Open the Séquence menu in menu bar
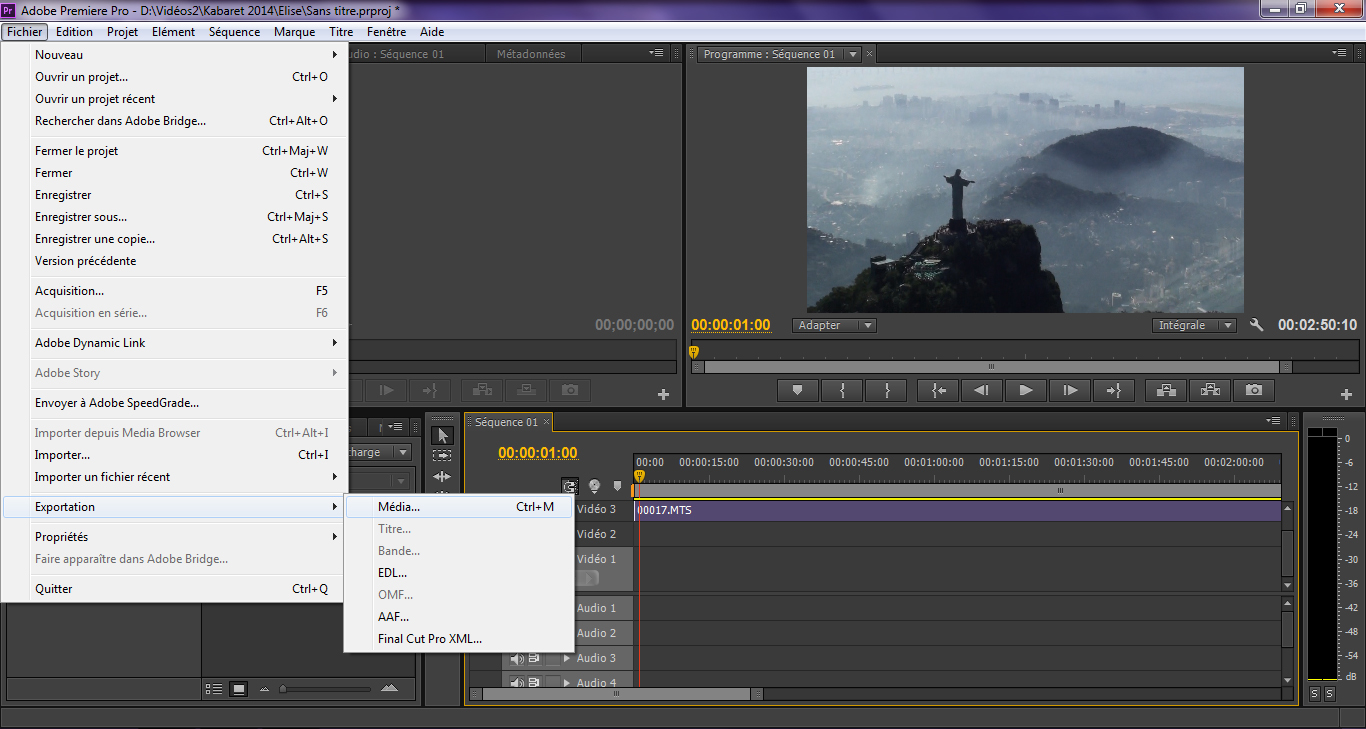1366x729 pixels. 234,32
